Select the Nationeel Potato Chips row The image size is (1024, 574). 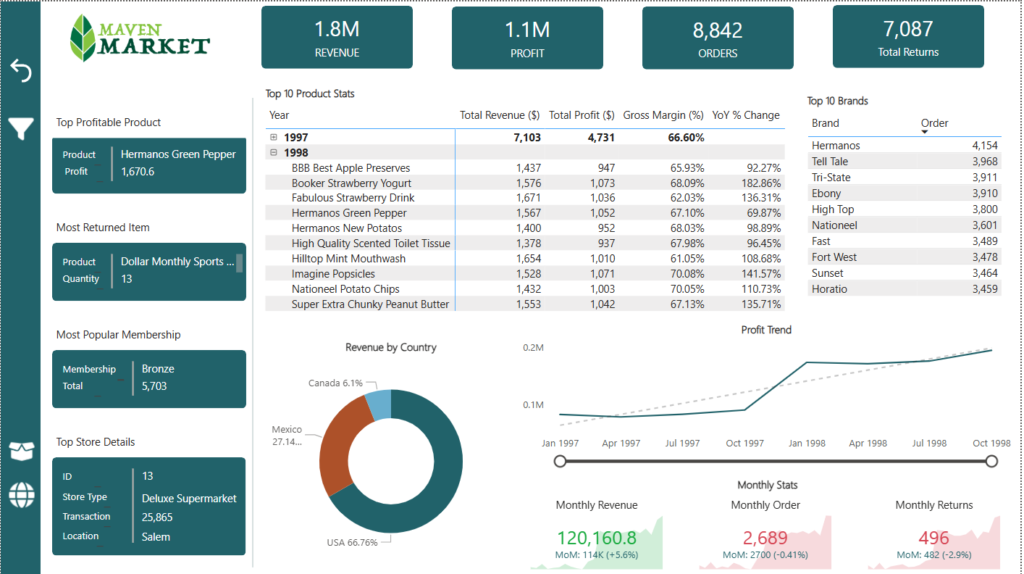524,289
